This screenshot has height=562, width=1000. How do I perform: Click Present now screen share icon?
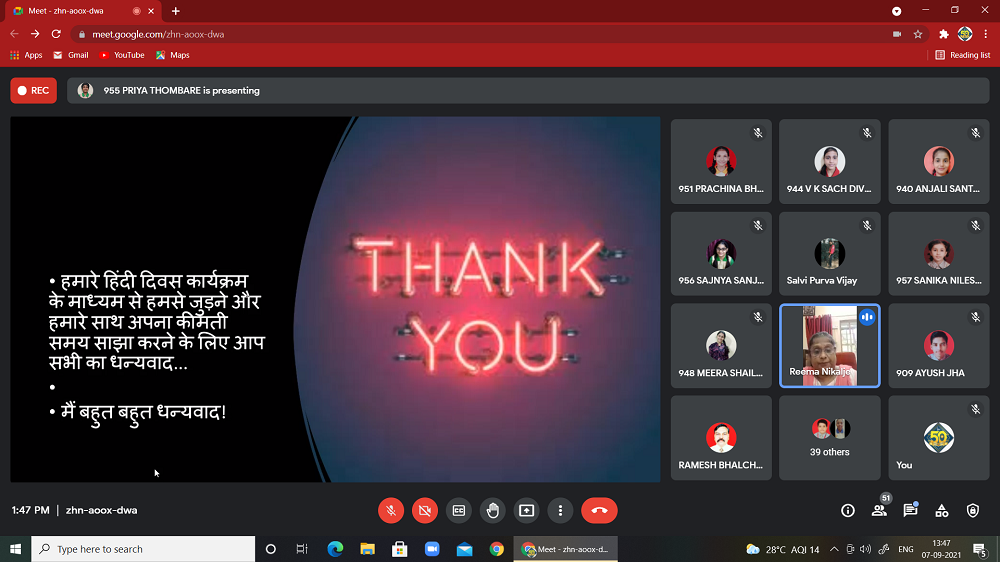[x=527, y=510]
